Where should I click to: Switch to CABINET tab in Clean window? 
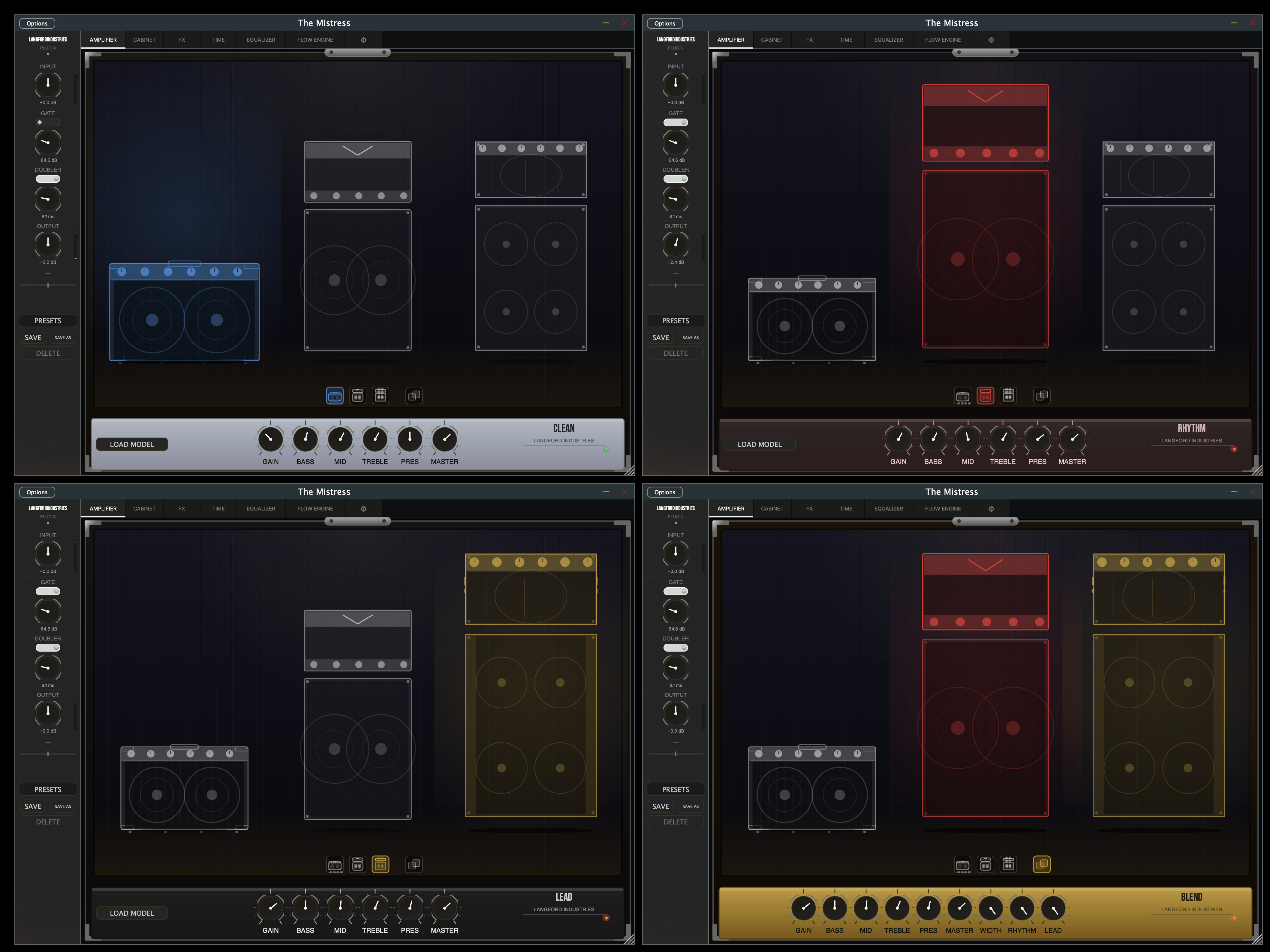(x=144, y=40)
